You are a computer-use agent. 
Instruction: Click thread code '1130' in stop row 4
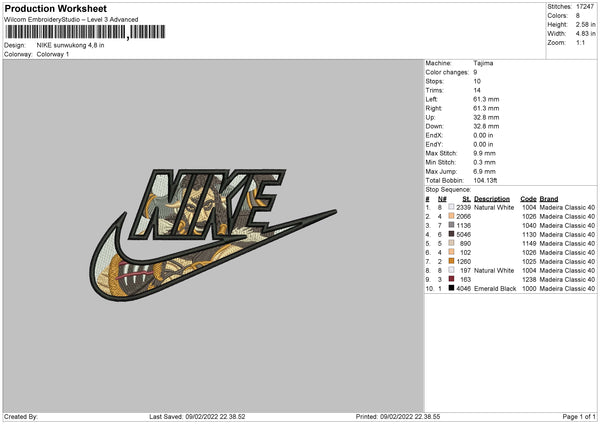[x=529, y=235]
